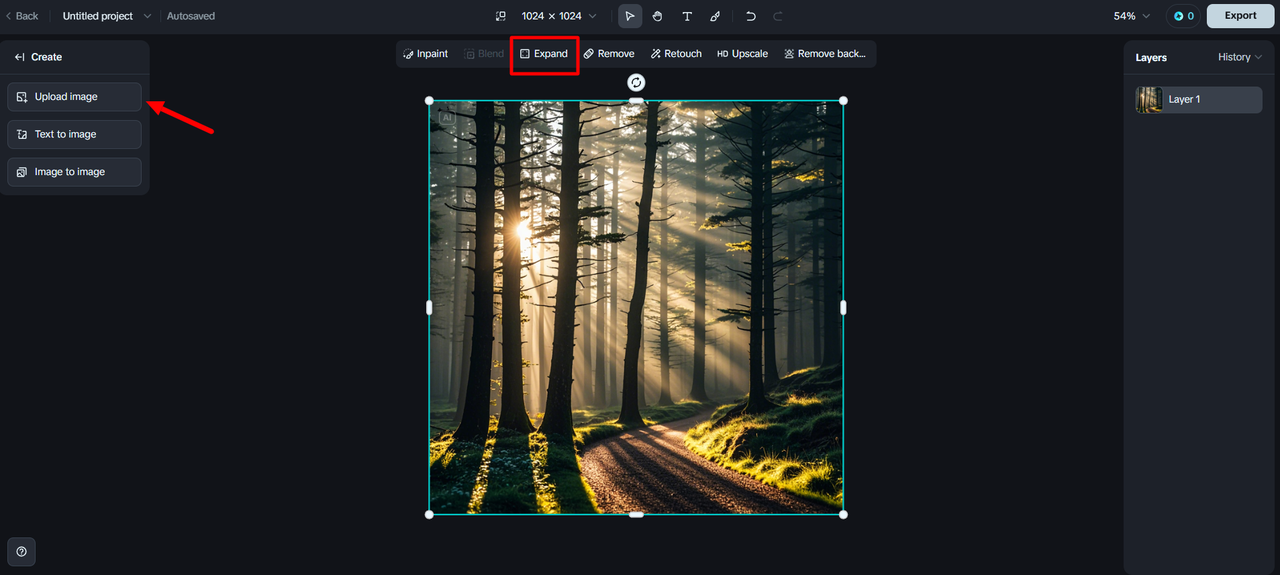This screenshot has width=1280, height=575.
Task: Open the History dropdown
Action: [x=1240, y=57]
